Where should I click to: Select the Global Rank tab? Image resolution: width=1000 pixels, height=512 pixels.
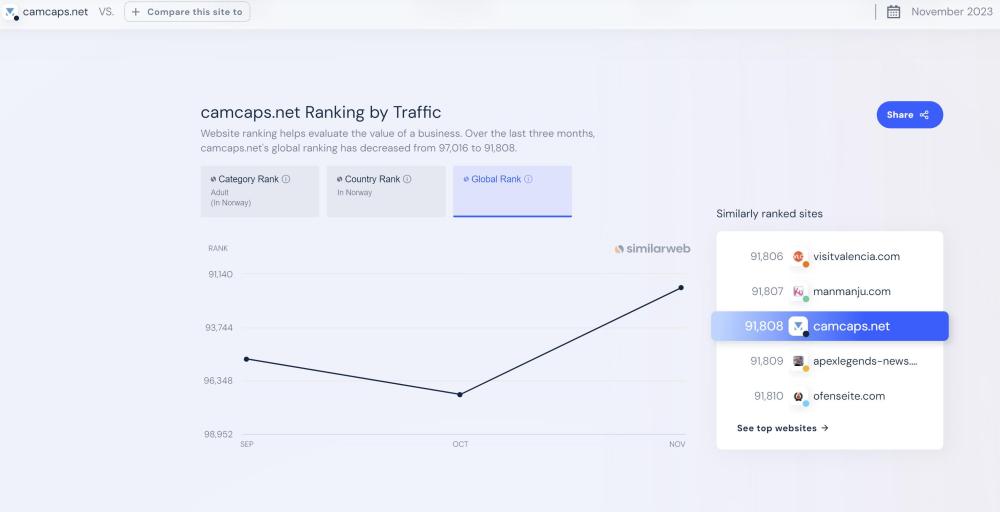[x=512, y=191]
